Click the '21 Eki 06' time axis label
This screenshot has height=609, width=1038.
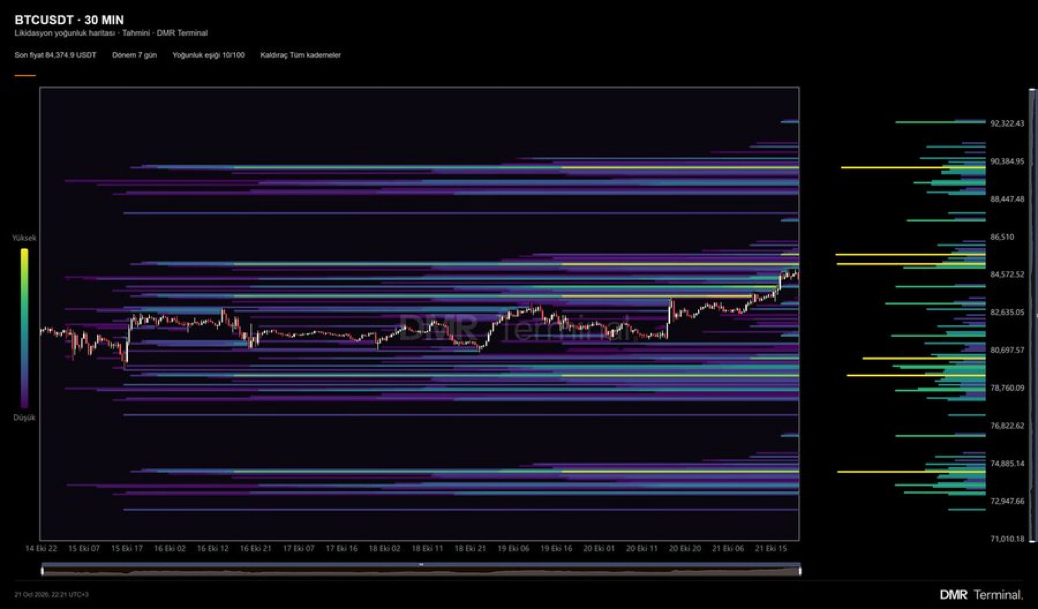coord(728,549)
